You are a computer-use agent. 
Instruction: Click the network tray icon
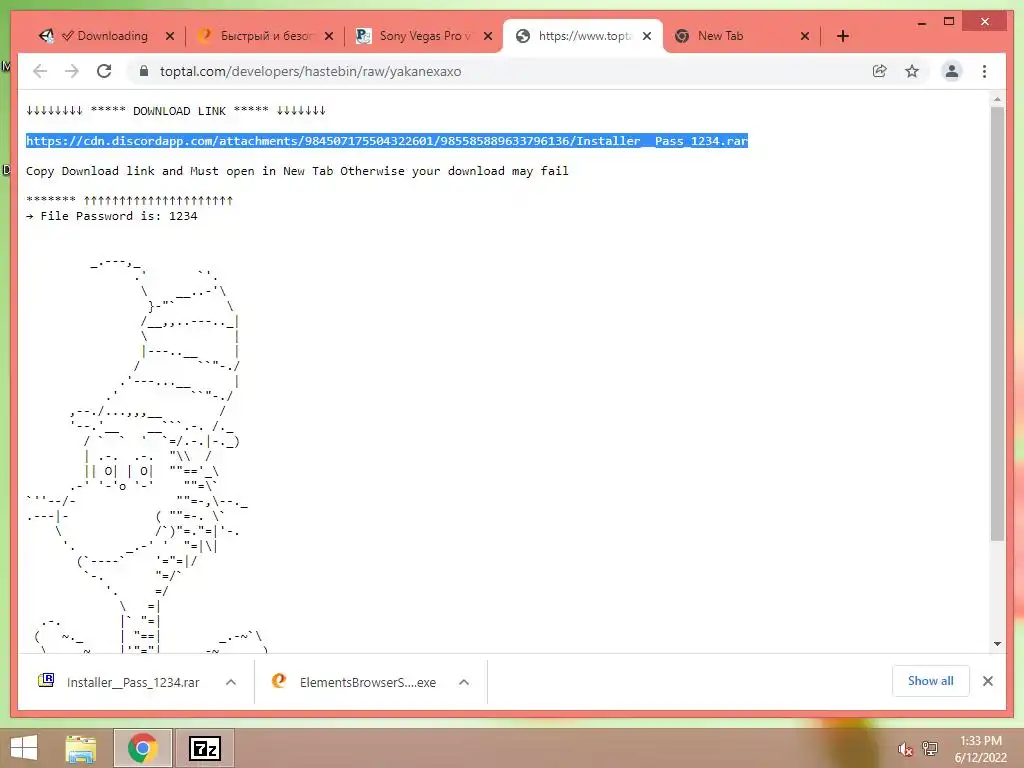[929, 749]
